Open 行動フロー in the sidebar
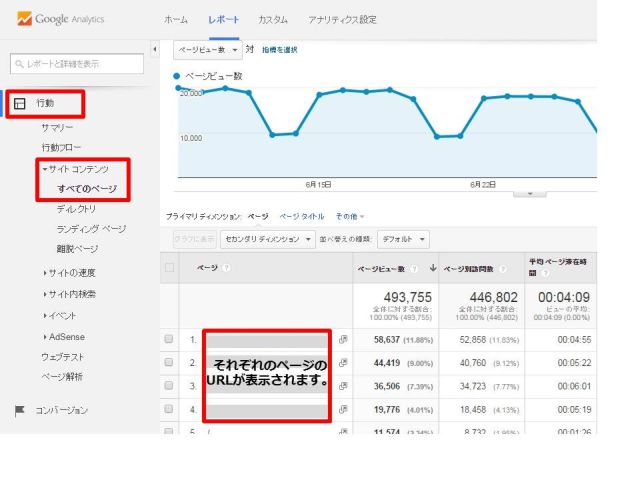 [61, 147]
